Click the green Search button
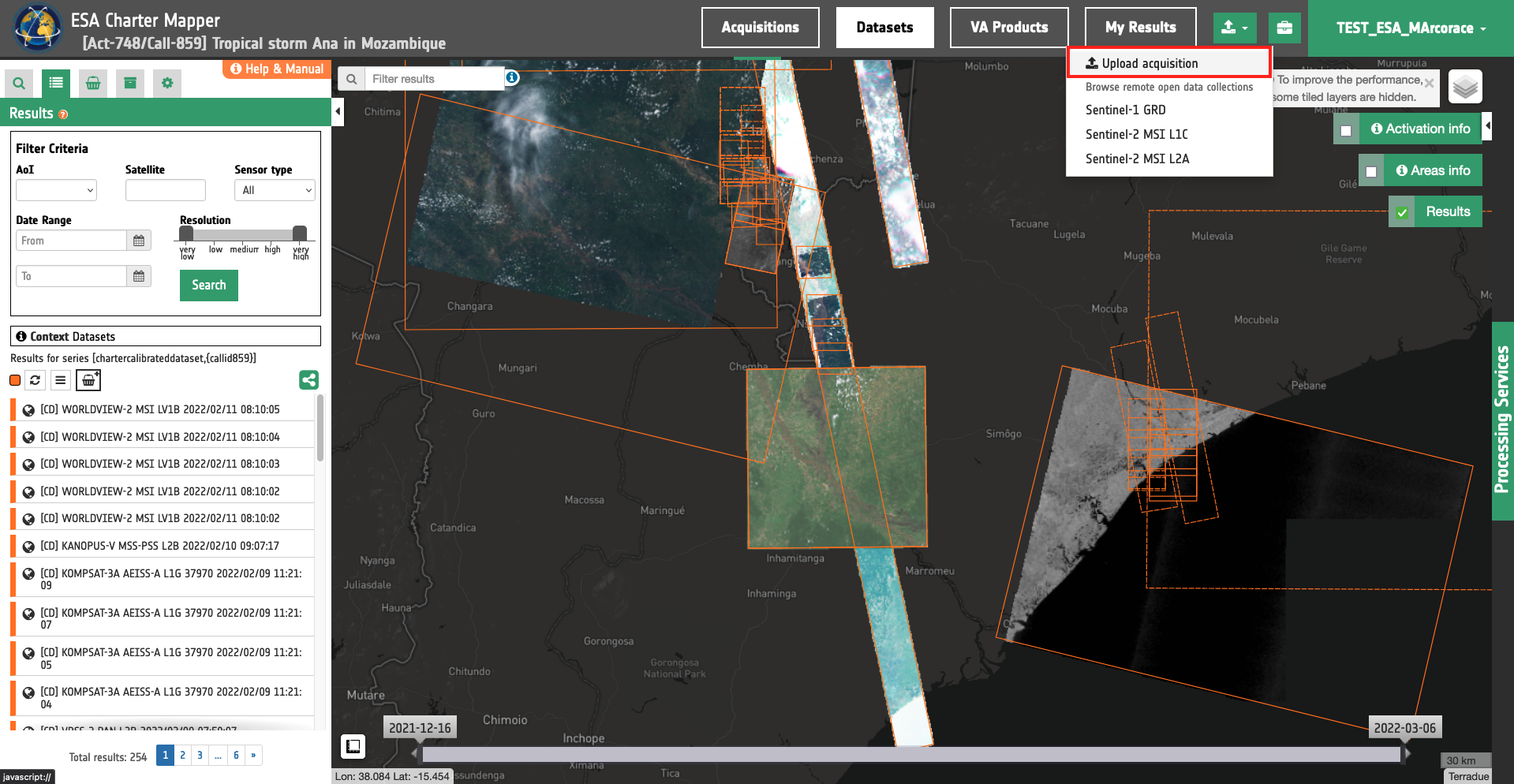Screen dimensions: 1514x784 (209, 286)
